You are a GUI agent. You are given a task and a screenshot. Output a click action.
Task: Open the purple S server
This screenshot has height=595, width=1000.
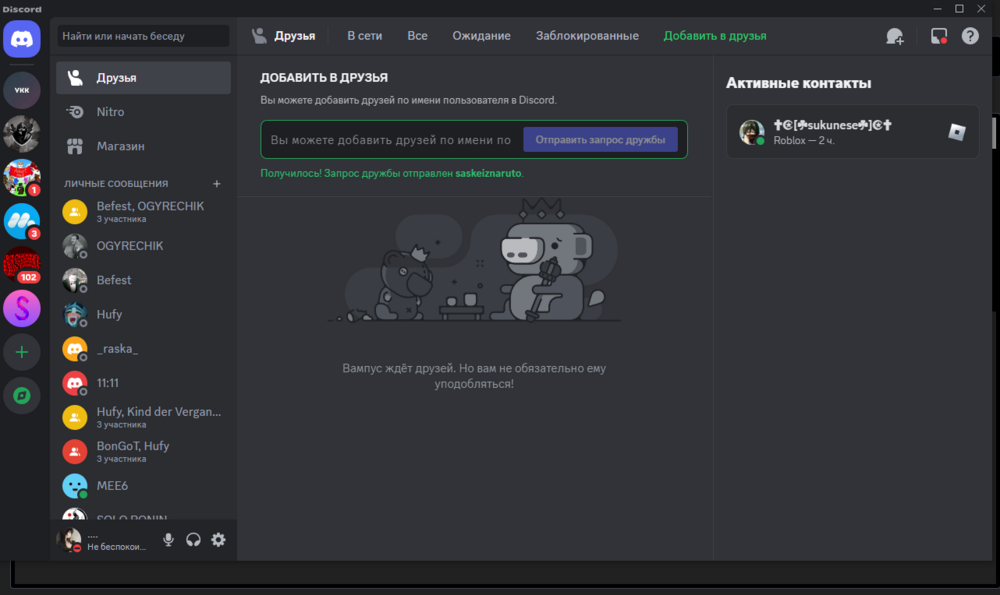[22, 309]
